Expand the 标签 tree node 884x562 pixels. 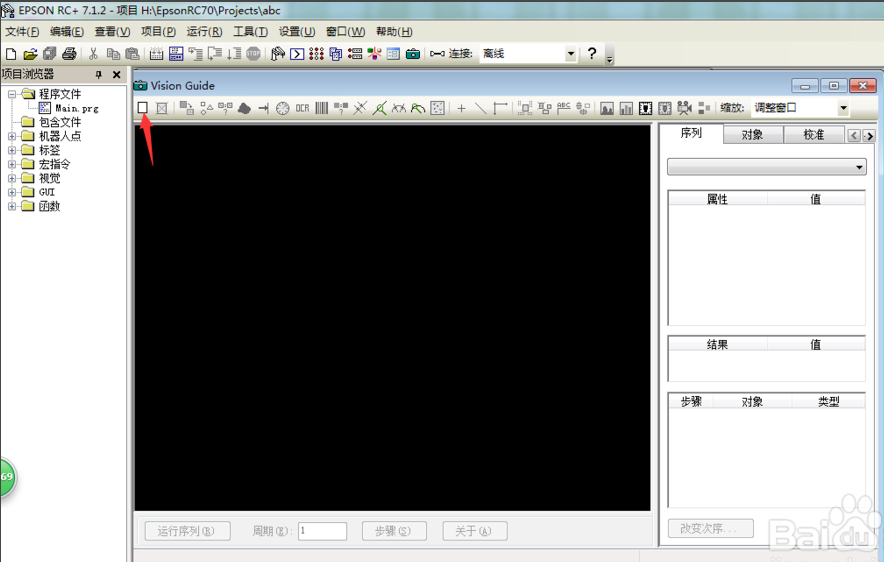[12, 150]
